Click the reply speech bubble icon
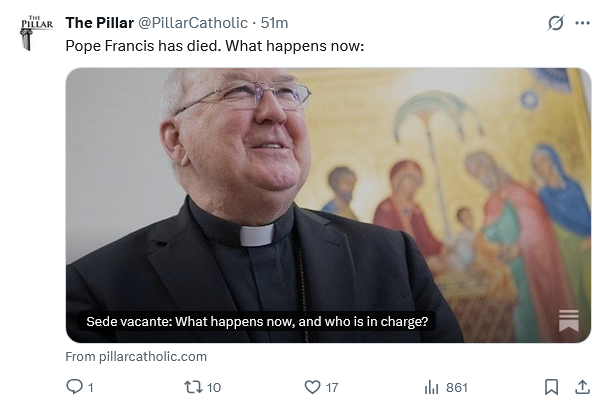Viewport: 609px width, 408px height. pos(74,387)
